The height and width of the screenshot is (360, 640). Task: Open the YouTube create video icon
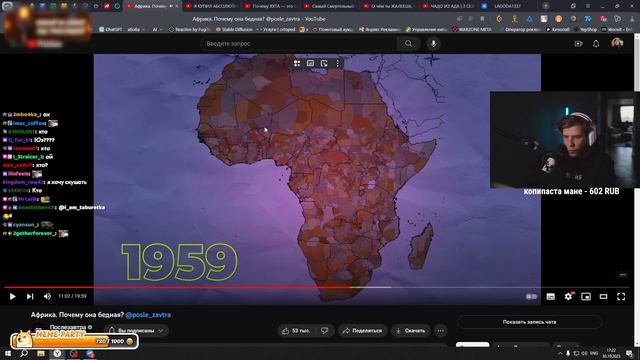pos(578,44)
